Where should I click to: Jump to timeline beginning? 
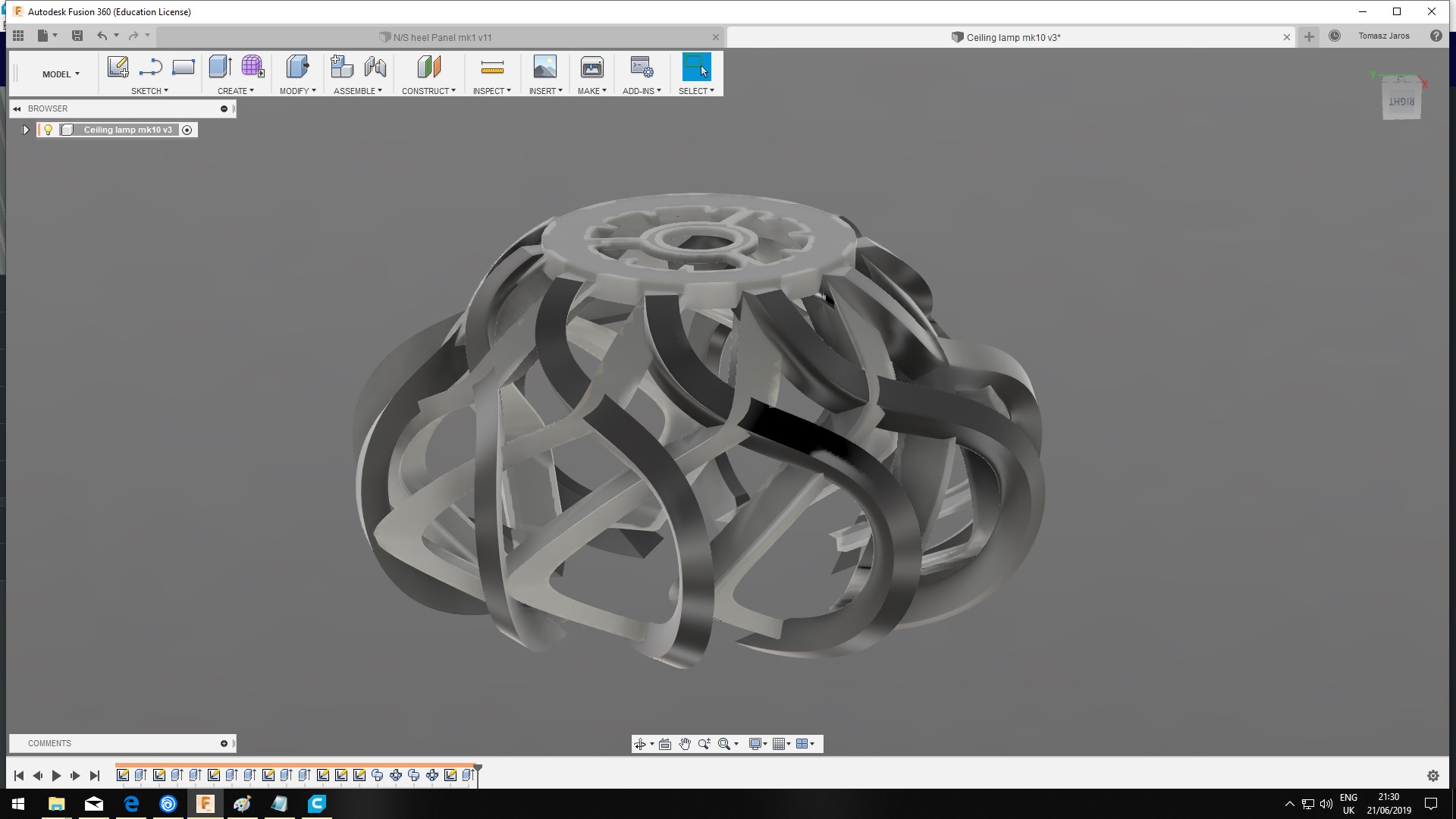(x=19, y=776)
